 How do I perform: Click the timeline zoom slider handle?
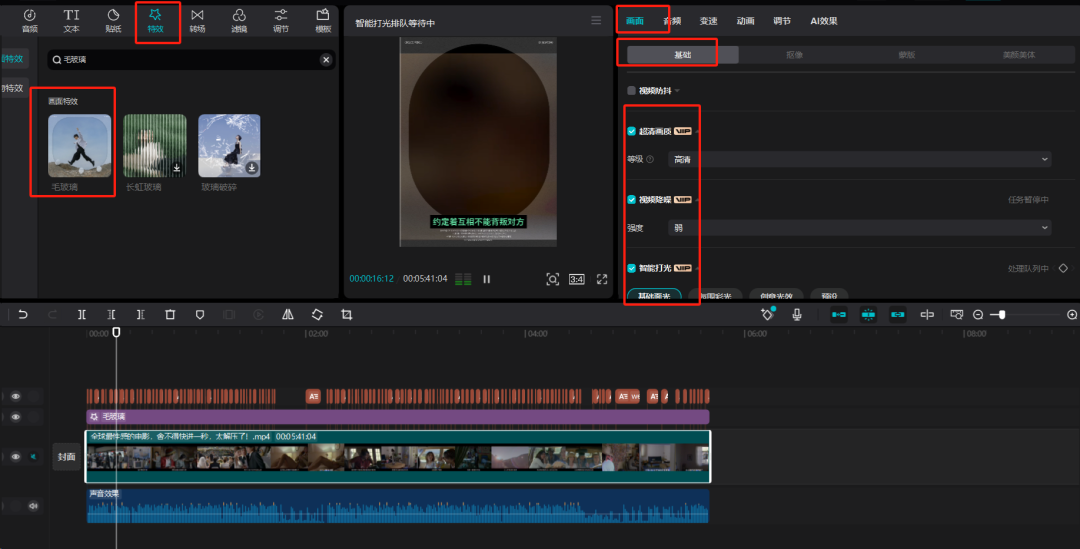pyautogui.click(x=1002, y=314)
